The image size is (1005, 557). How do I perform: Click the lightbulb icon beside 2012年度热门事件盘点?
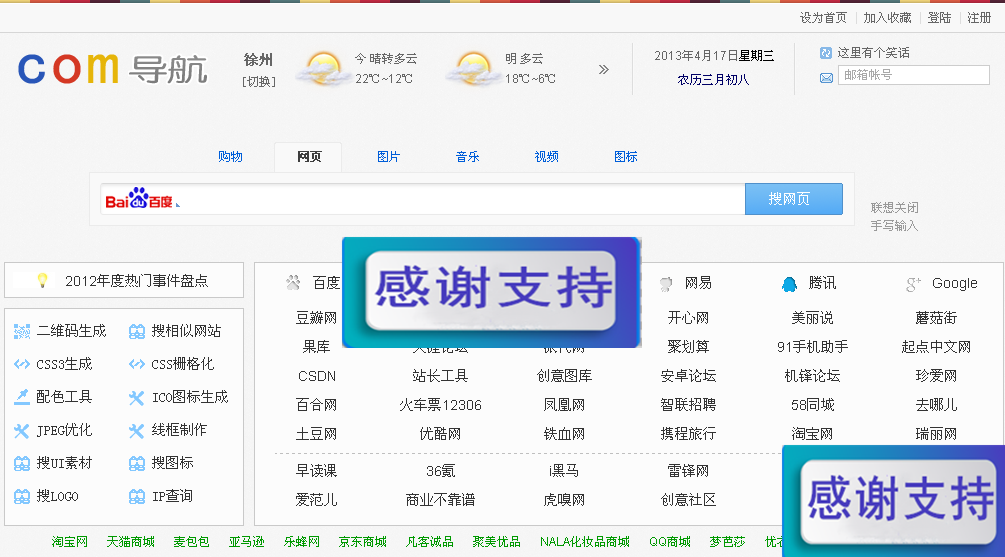pyautogui.click(x=42, y=280)
